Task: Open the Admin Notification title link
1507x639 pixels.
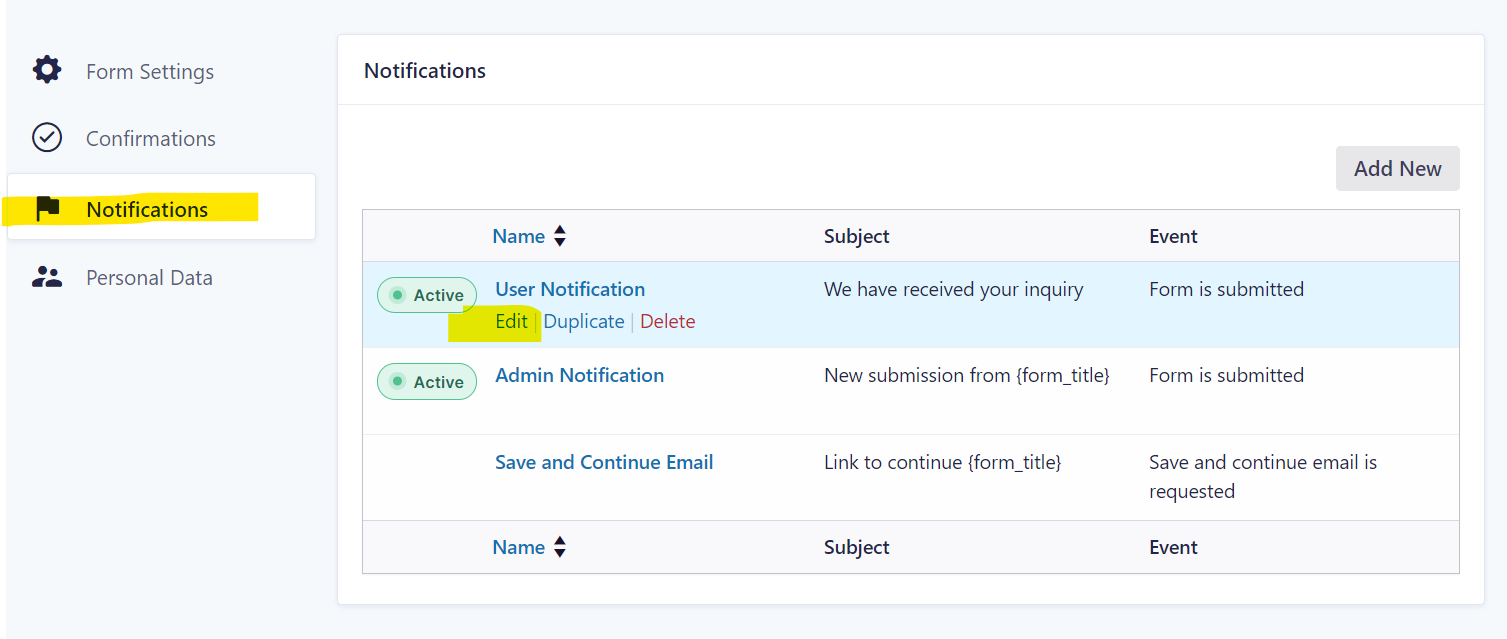Action: tap(579, 375)
